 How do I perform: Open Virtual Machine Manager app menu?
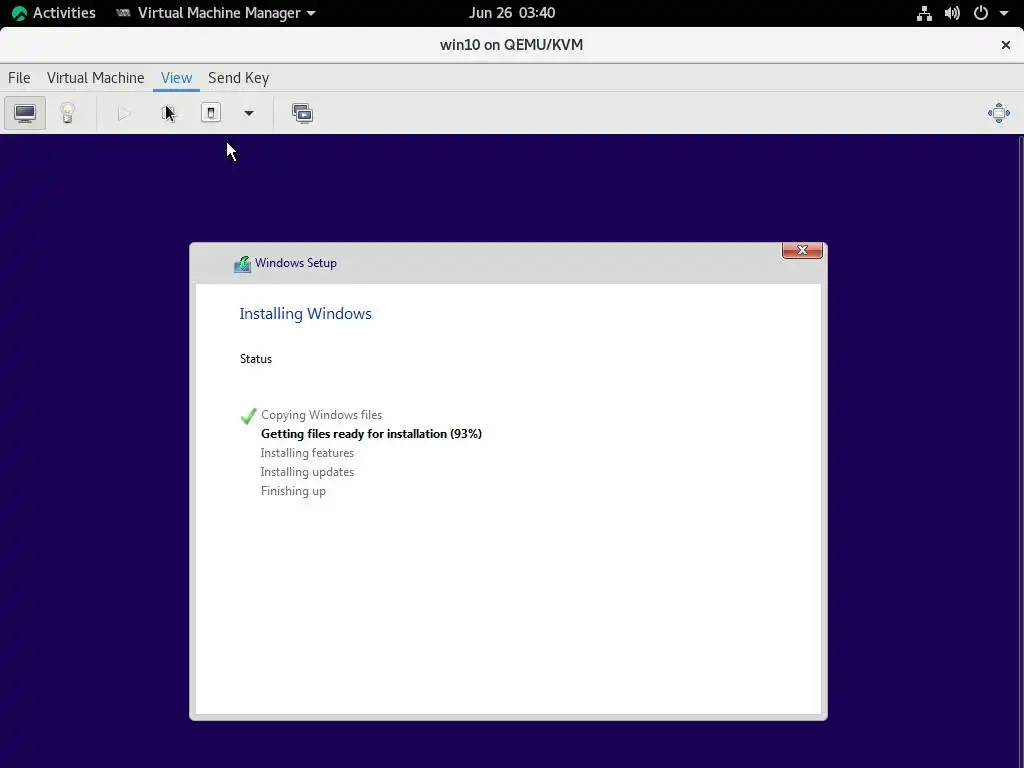click(216, 12)
